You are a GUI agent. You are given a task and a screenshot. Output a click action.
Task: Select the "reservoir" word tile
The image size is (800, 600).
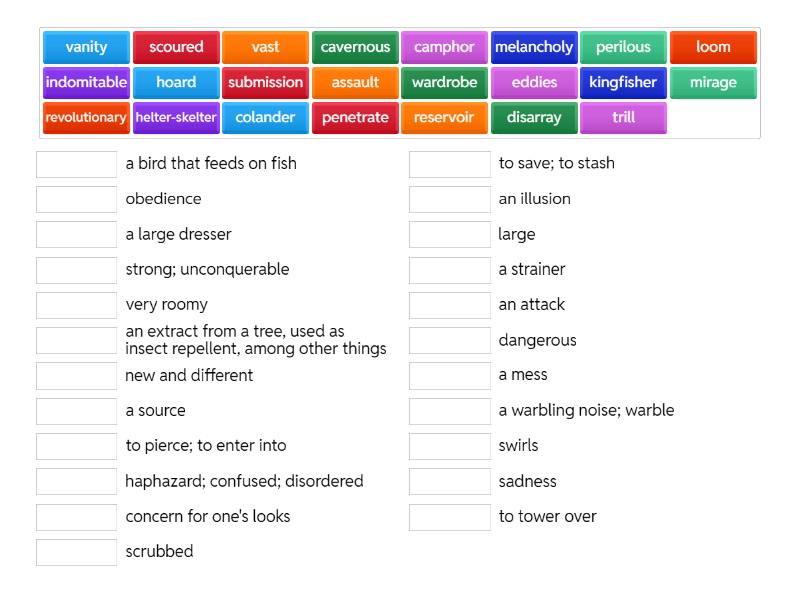444,117
